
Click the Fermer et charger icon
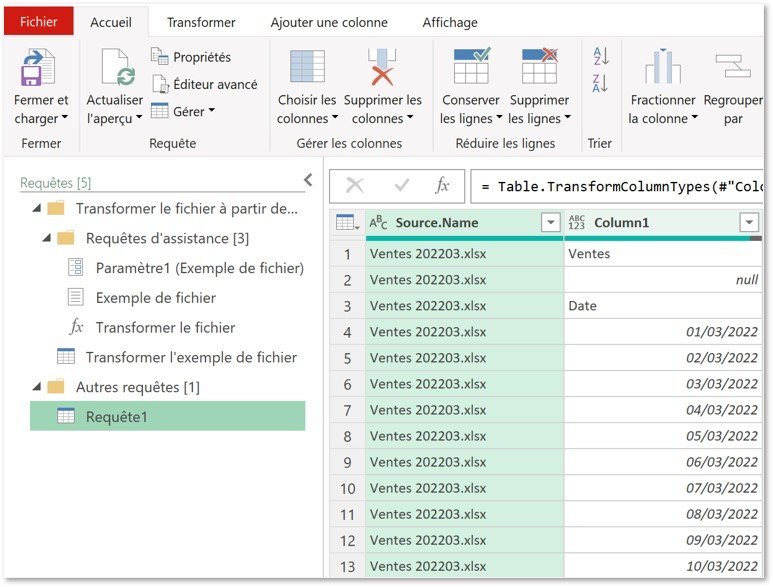[x=38, y=67]
